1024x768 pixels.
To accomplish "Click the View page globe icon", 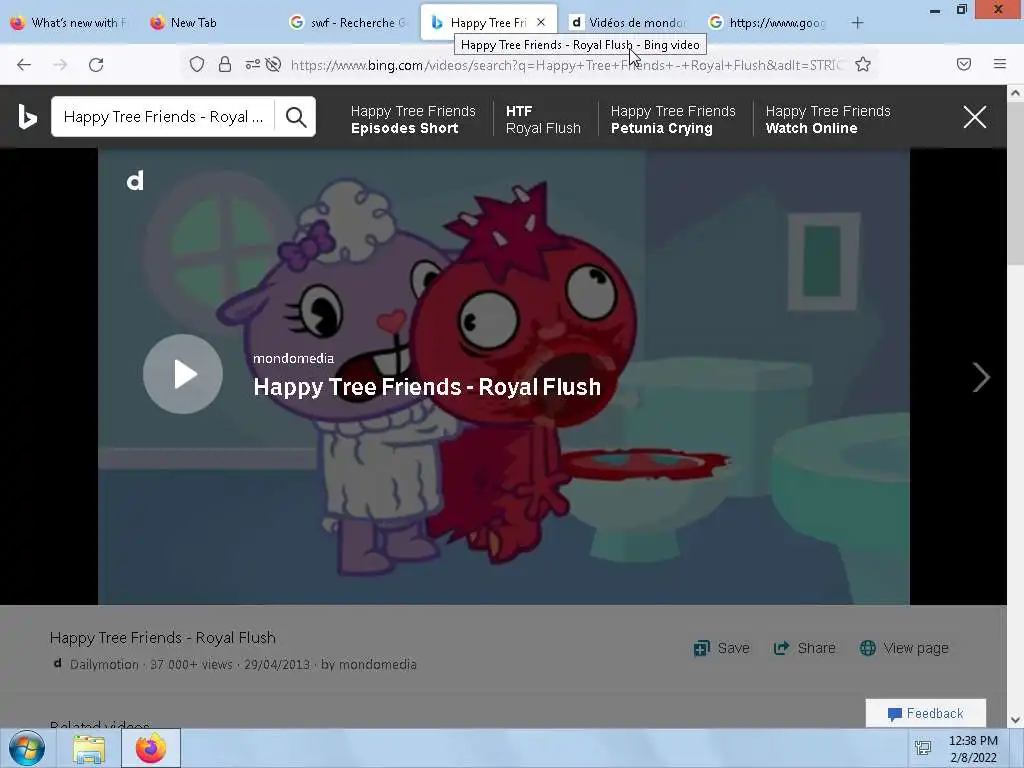I will [x=868, y=648].
